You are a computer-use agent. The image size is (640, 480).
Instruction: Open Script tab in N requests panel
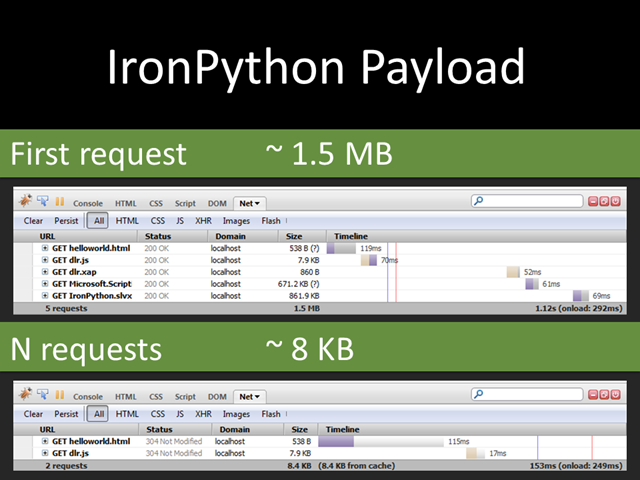click(x=185, y=397)
